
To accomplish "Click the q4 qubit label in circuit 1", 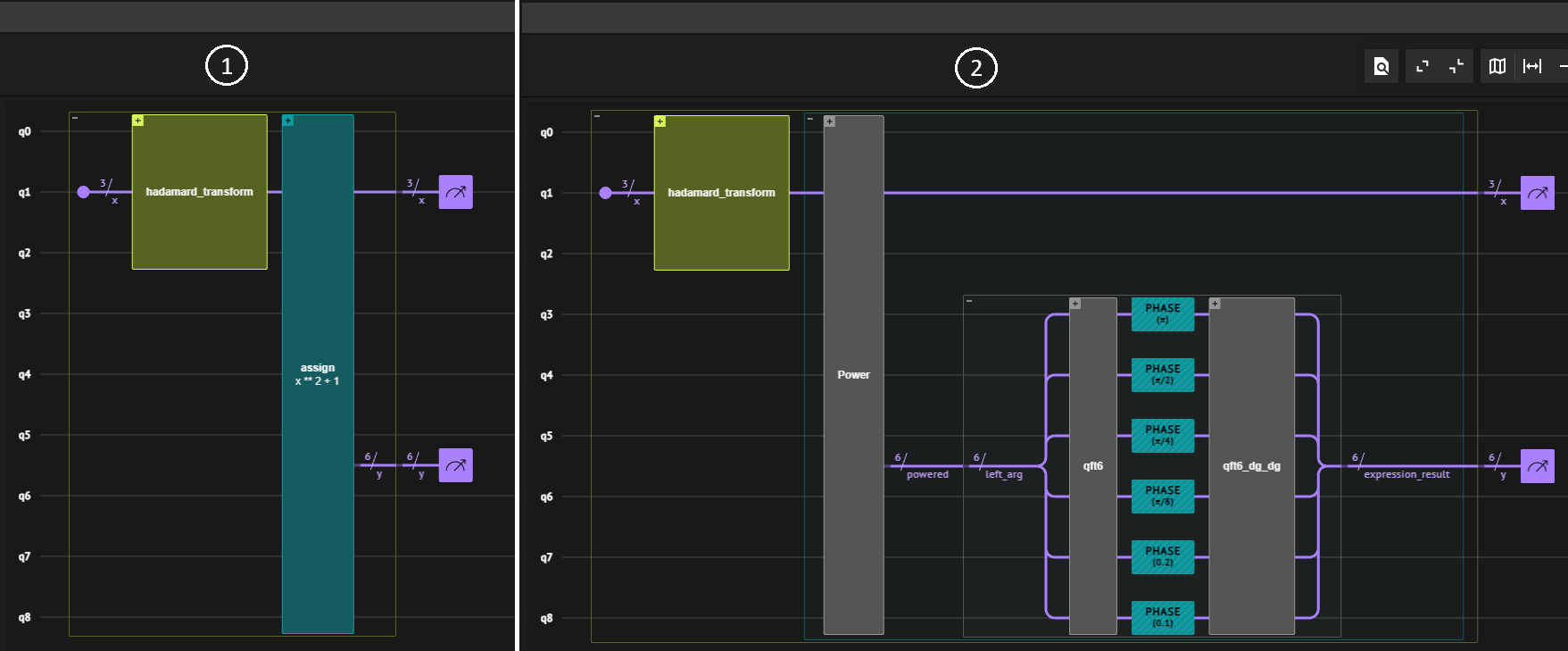I will click(24, 374).
